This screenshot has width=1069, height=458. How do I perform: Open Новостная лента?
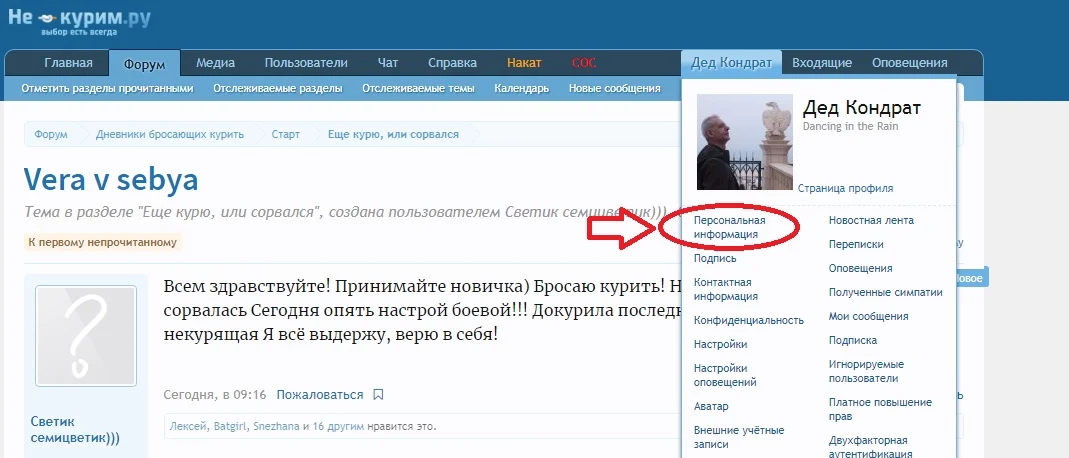[871, 220]
